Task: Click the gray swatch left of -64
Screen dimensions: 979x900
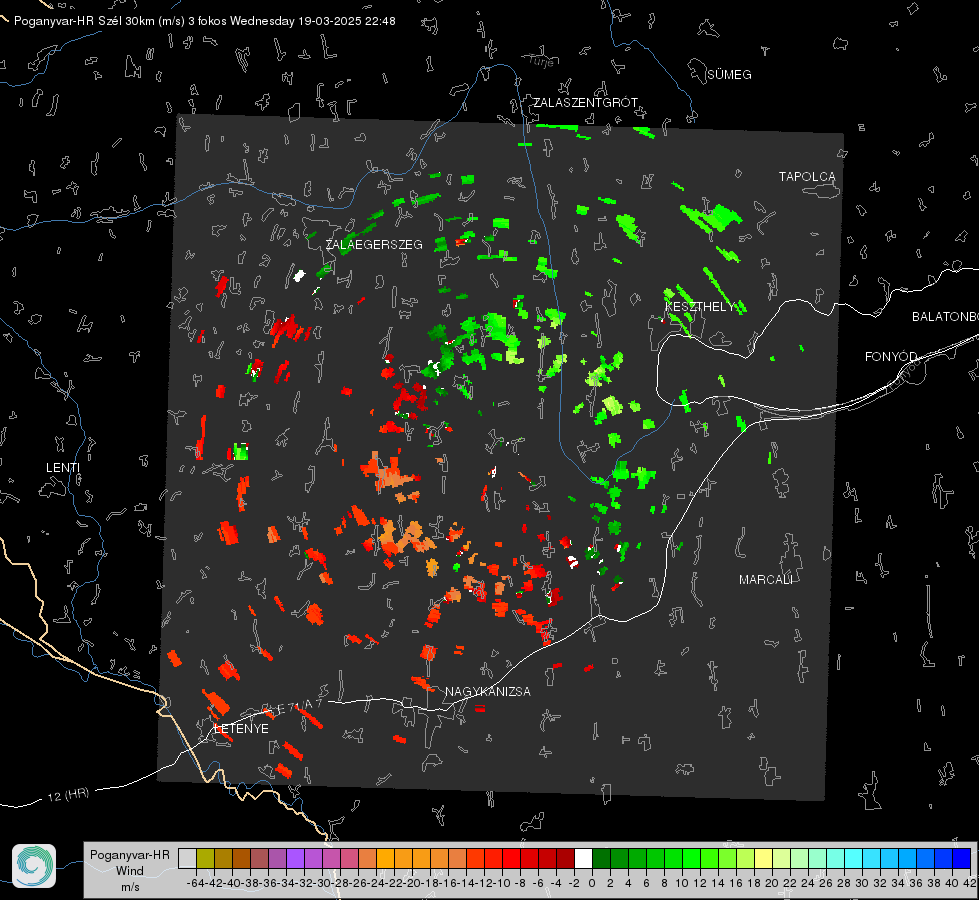Action: [187, 859]
